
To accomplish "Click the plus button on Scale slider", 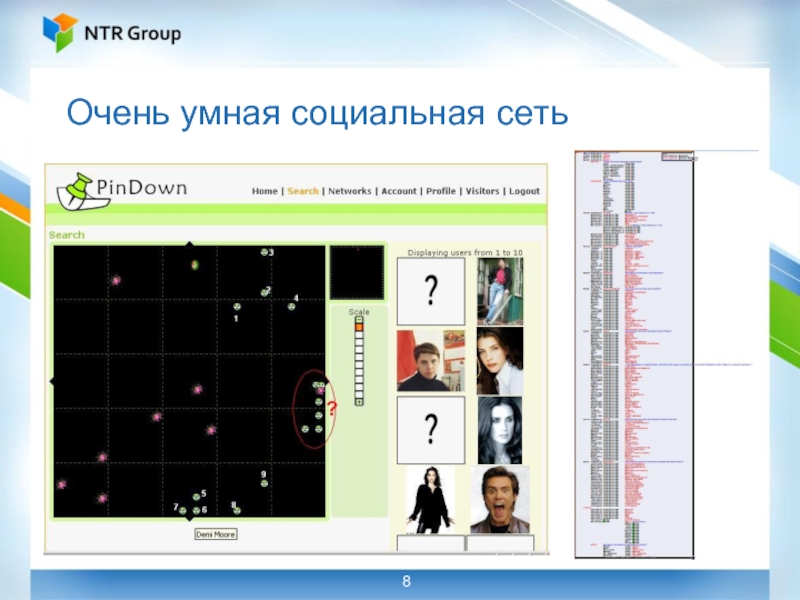I will (x=359, y=402).
